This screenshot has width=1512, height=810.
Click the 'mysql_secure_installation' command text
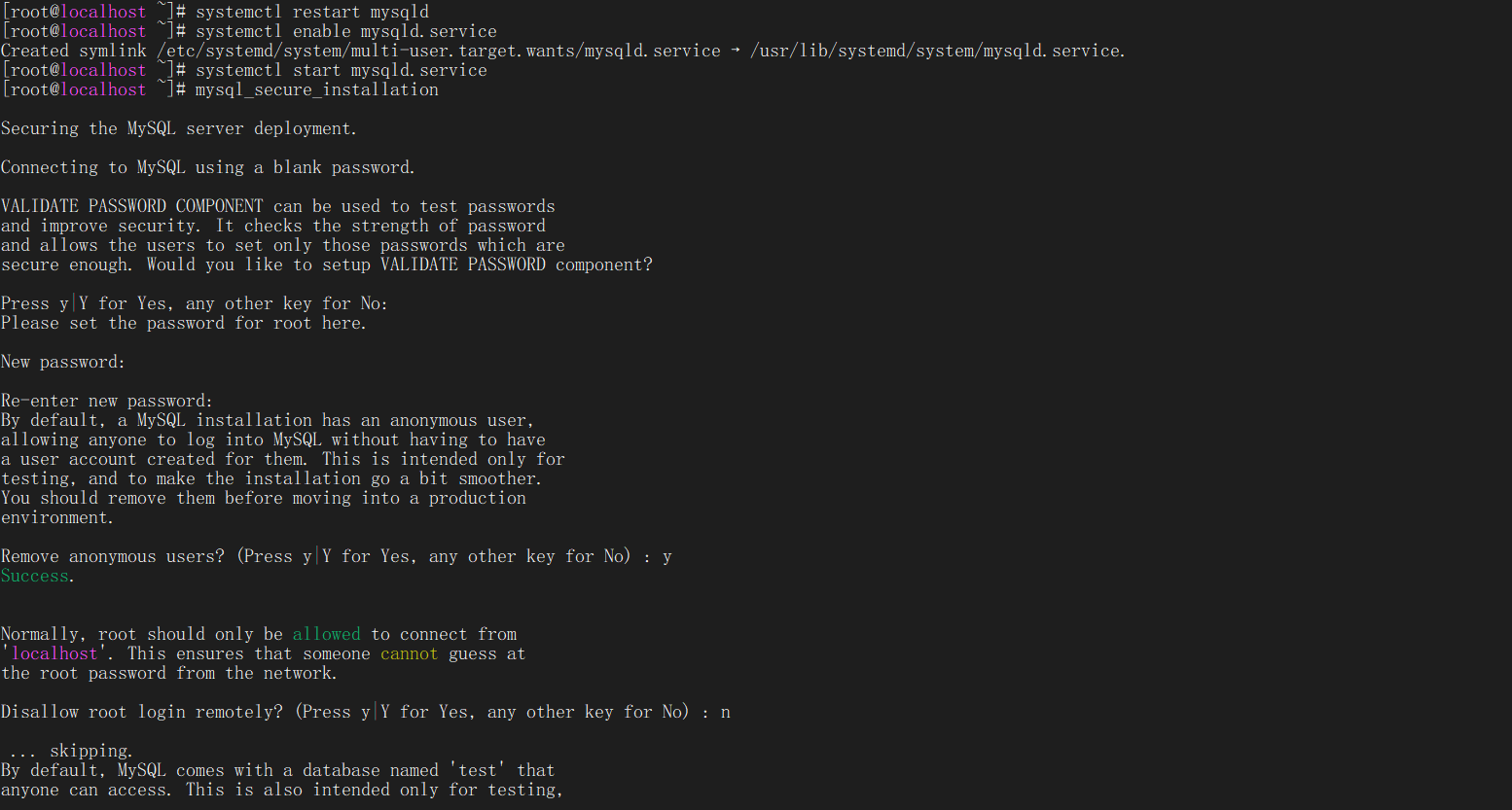(316, 89)
